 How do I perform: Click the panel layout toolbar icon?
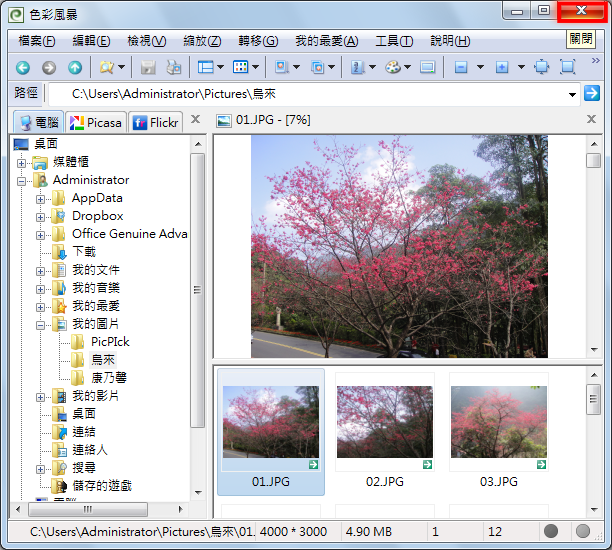(x=205, y=68)
